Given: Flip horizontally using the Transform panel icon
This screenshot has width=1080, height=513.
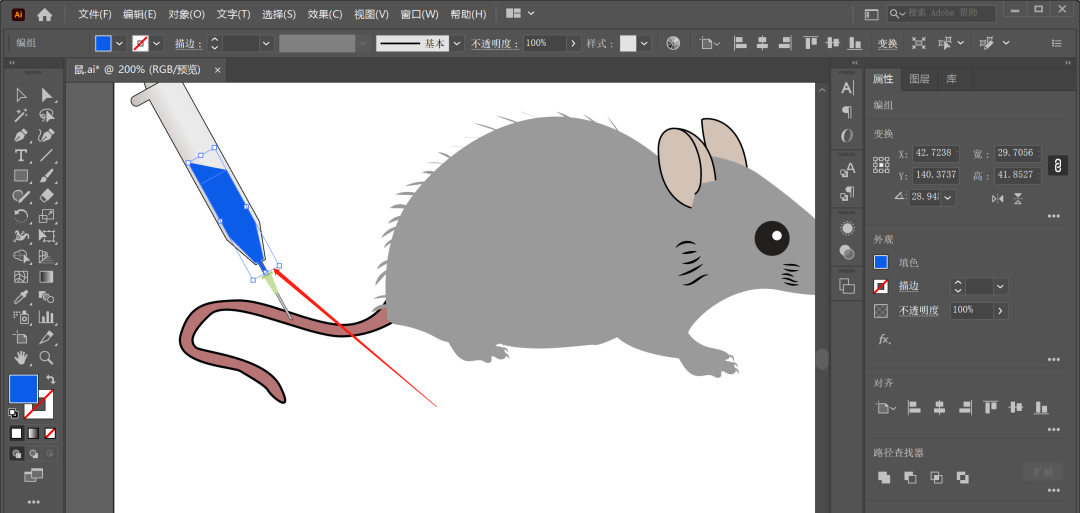Looking at the screenshot, I should click(997, 198).
